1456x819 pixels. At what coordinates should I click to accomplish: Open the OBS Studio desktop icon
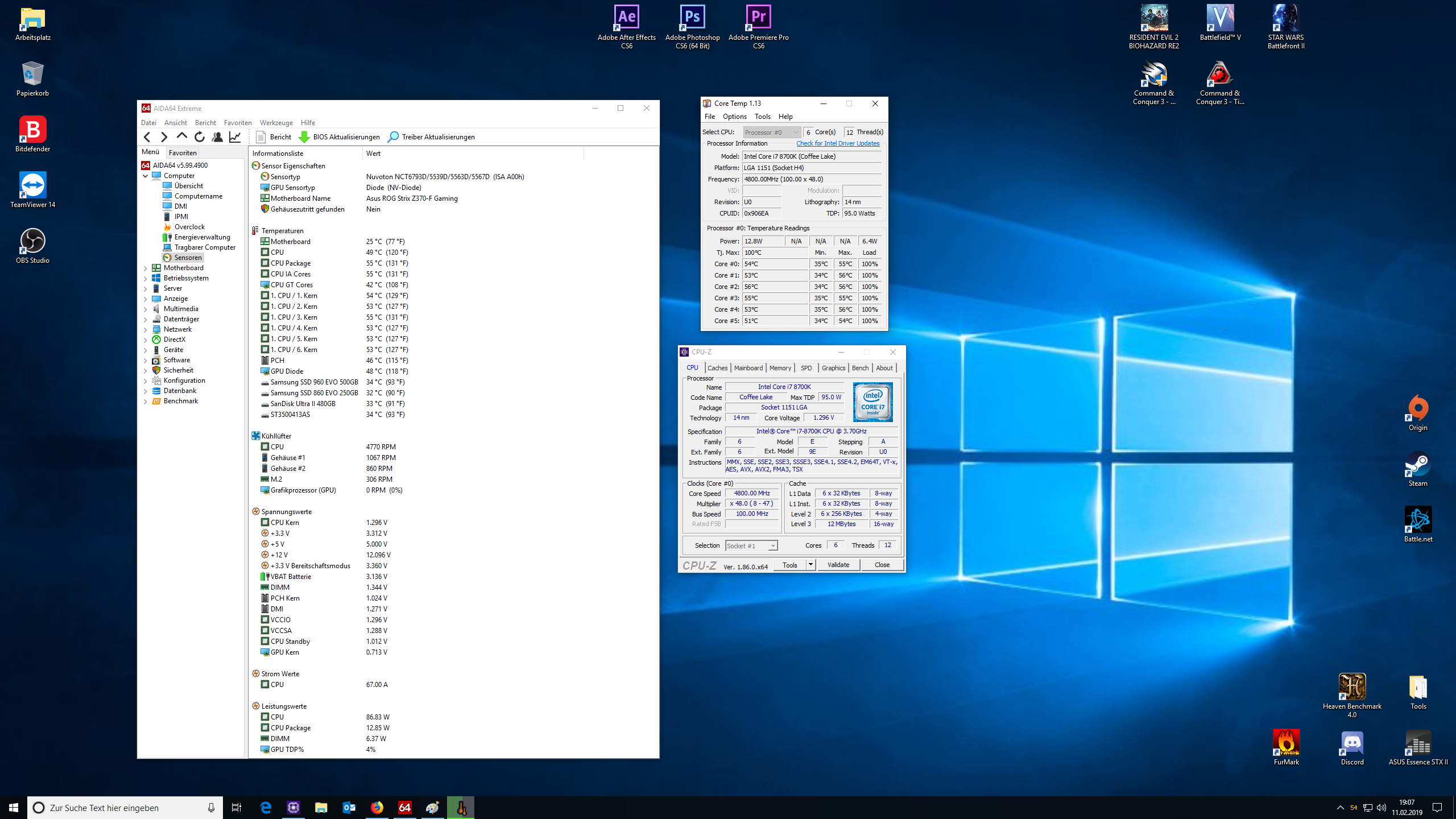(32, 246)
